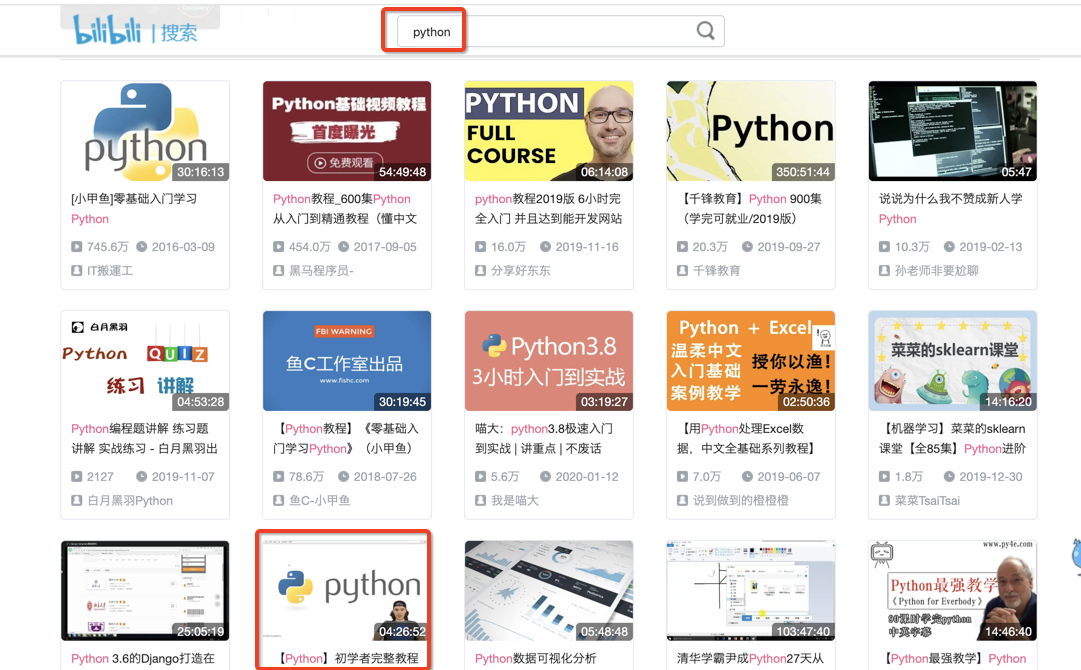The image size is (1081, 670).
Task: Click the play count icon beside 16.0万
Action: (481, 247)
